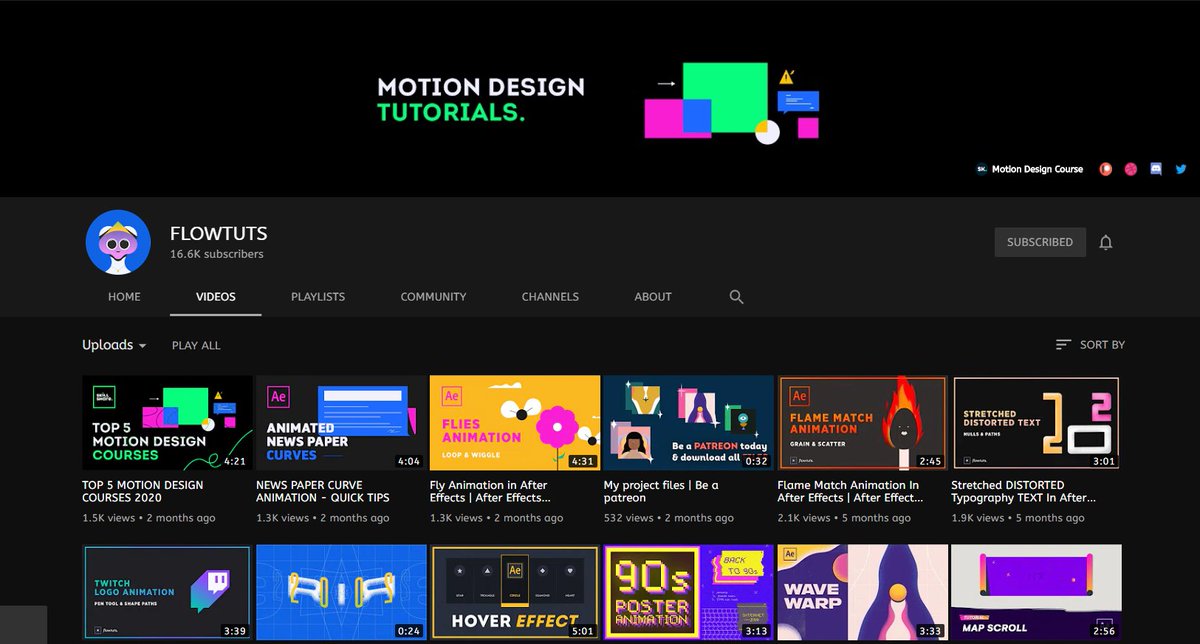The height and width of the screenshot is (644, 1200).
Task: Play the Flies Animation thumbnail
Action: pyautogui.click(x=515, y=423)
